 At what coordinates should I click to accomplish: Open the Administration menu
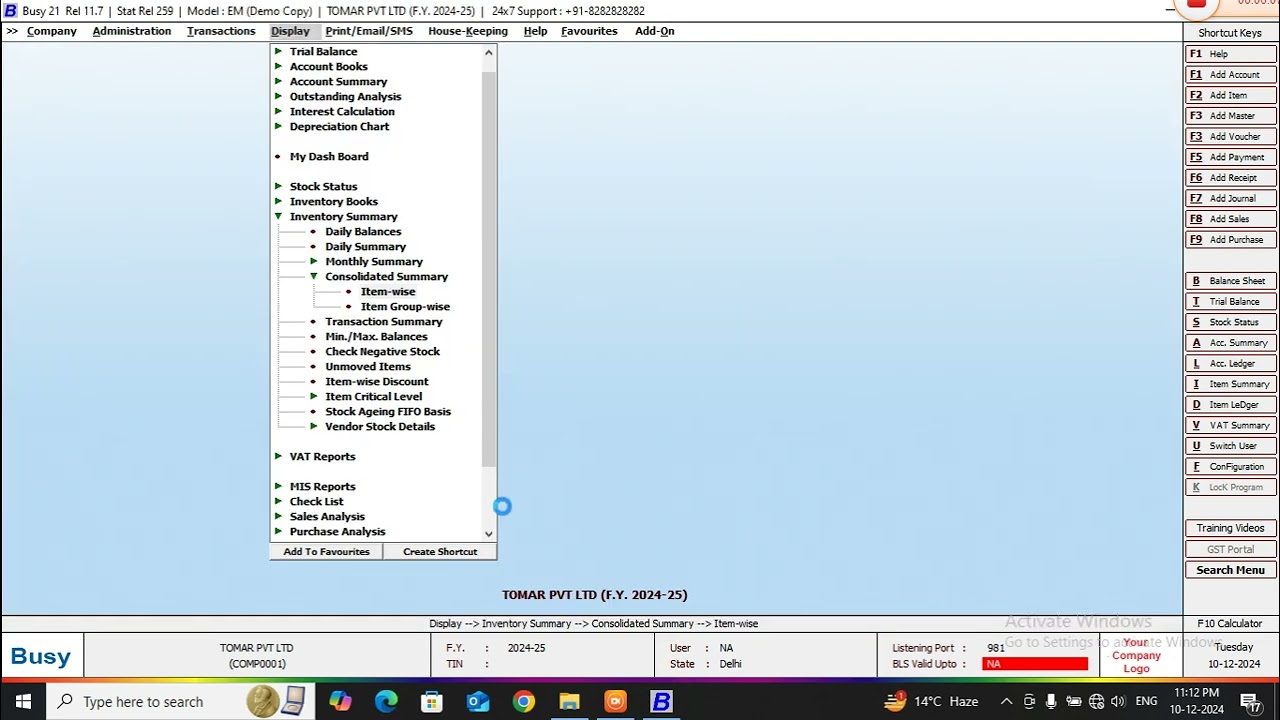pos(132,31)
